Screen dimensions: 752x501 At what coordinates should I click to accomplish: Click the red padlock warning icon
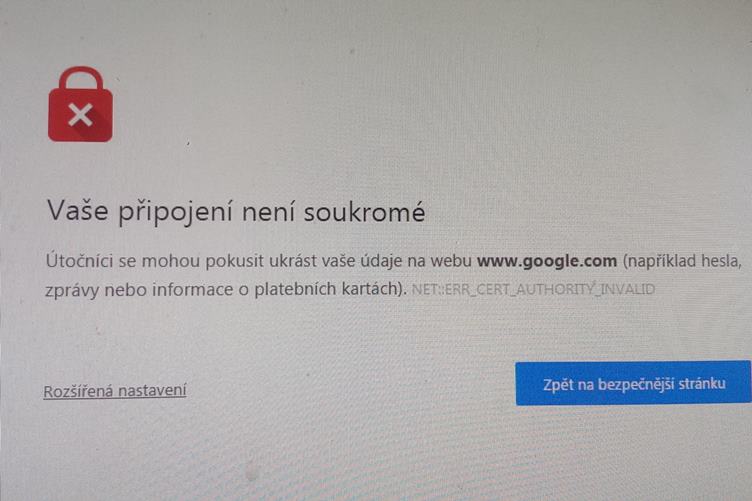pos(81,104)
